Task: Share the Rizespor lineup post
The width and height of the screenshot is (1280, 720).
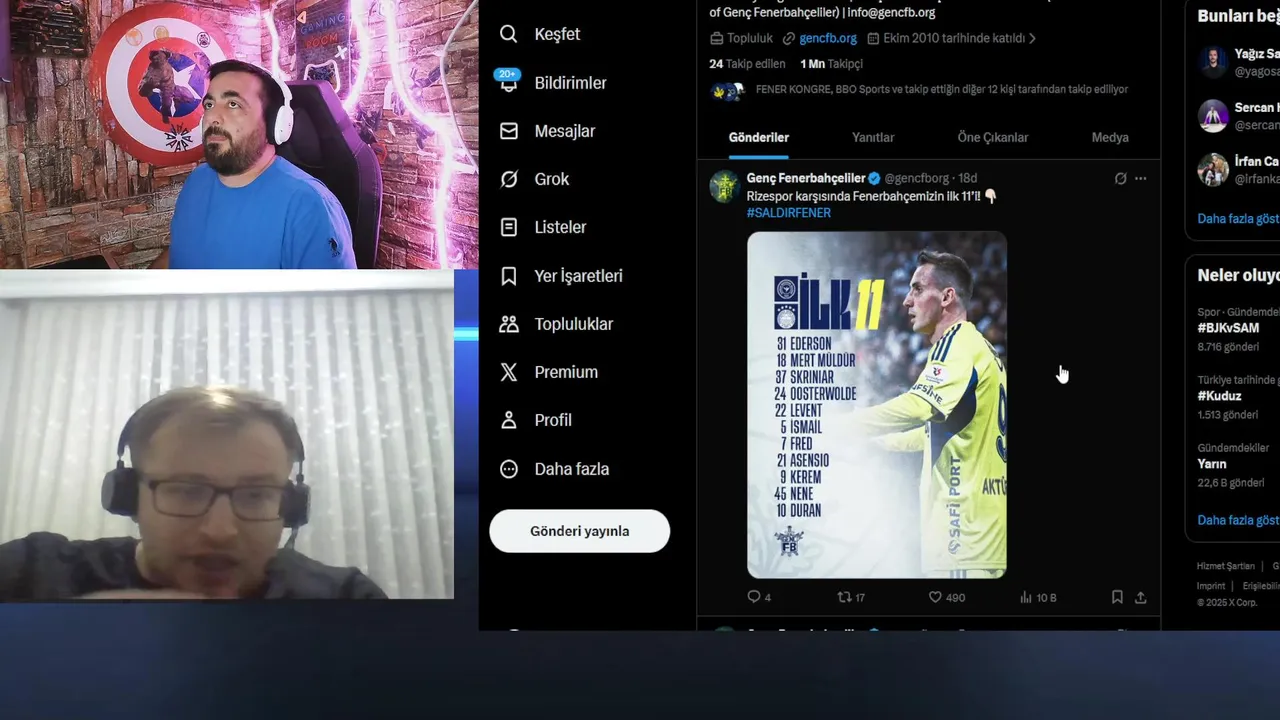Action: [1140, 597]
